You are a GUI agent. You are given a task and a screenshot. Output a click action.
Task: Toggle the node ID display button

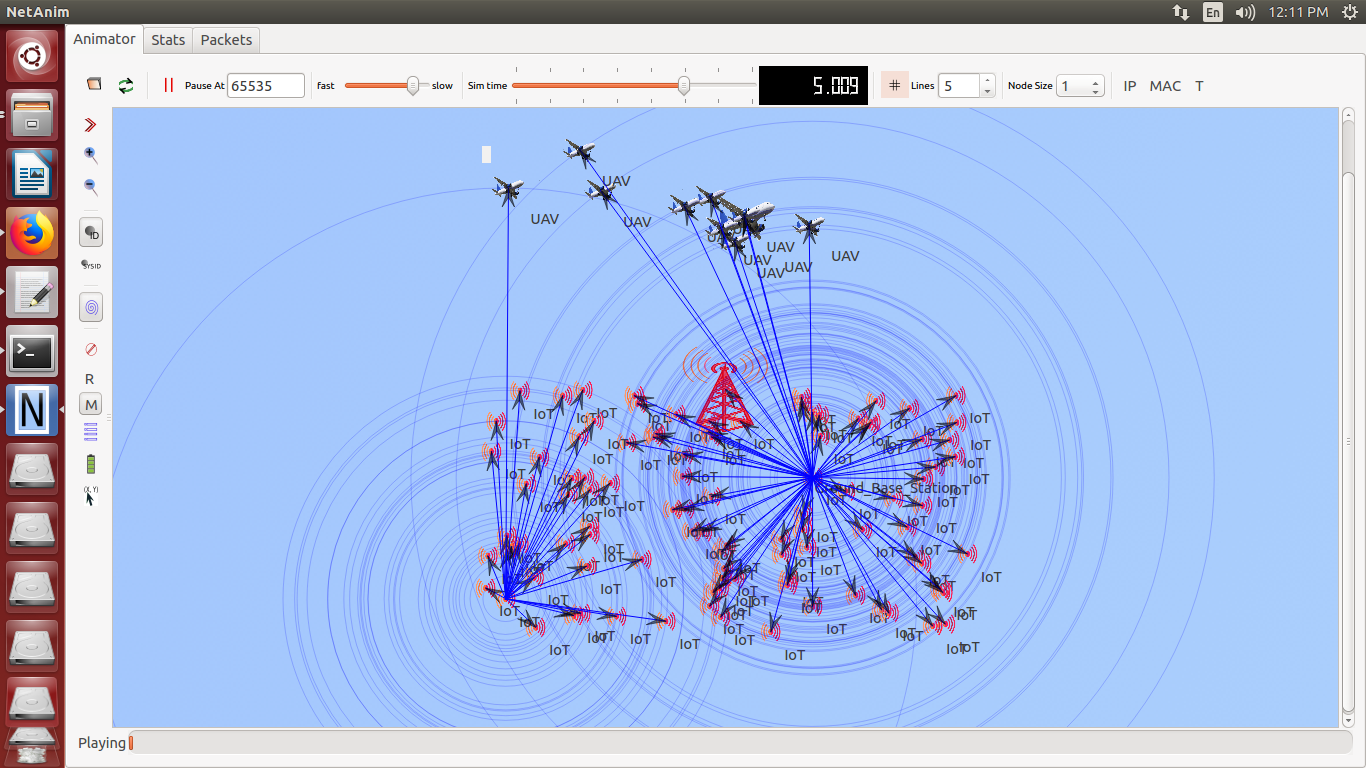(91, 233)
